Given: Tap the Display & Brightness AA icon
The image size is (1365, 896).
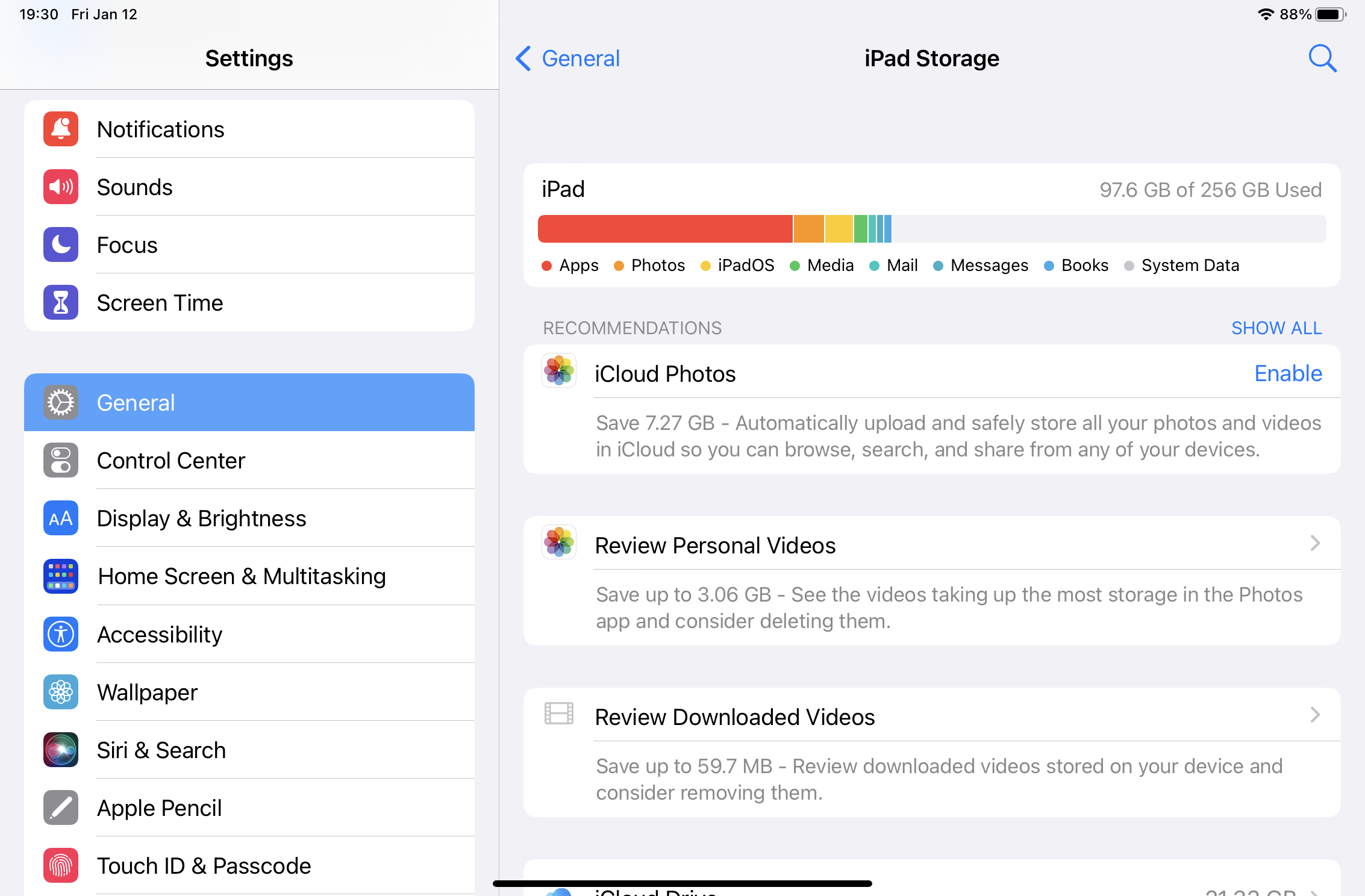Looking at the screenshot, I should point(61,518).
